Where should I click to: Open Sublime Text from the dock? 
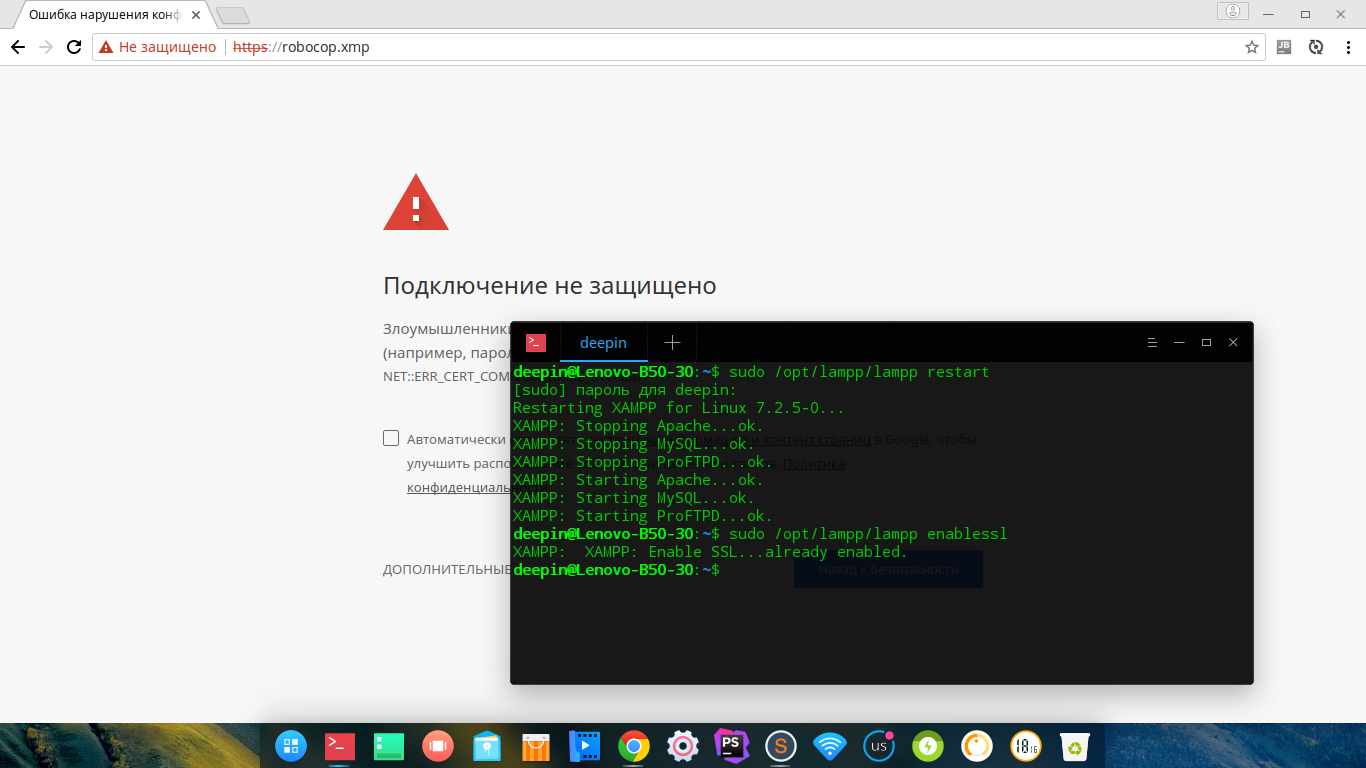781,745
